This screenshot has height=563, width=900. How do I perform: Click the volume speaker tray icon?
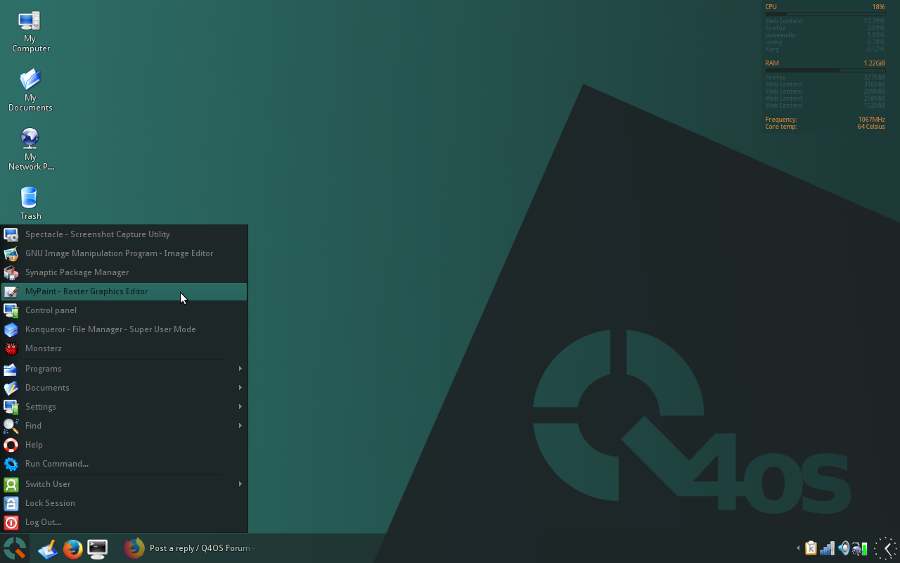click(843, 548)
